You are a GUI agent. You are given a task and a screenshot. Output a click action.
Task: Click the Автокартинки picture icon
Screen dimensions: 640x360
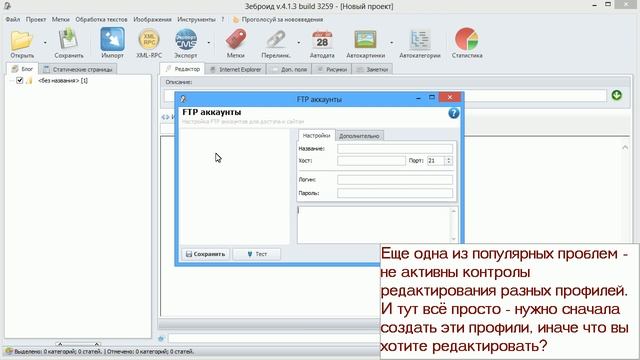[365, 40]
